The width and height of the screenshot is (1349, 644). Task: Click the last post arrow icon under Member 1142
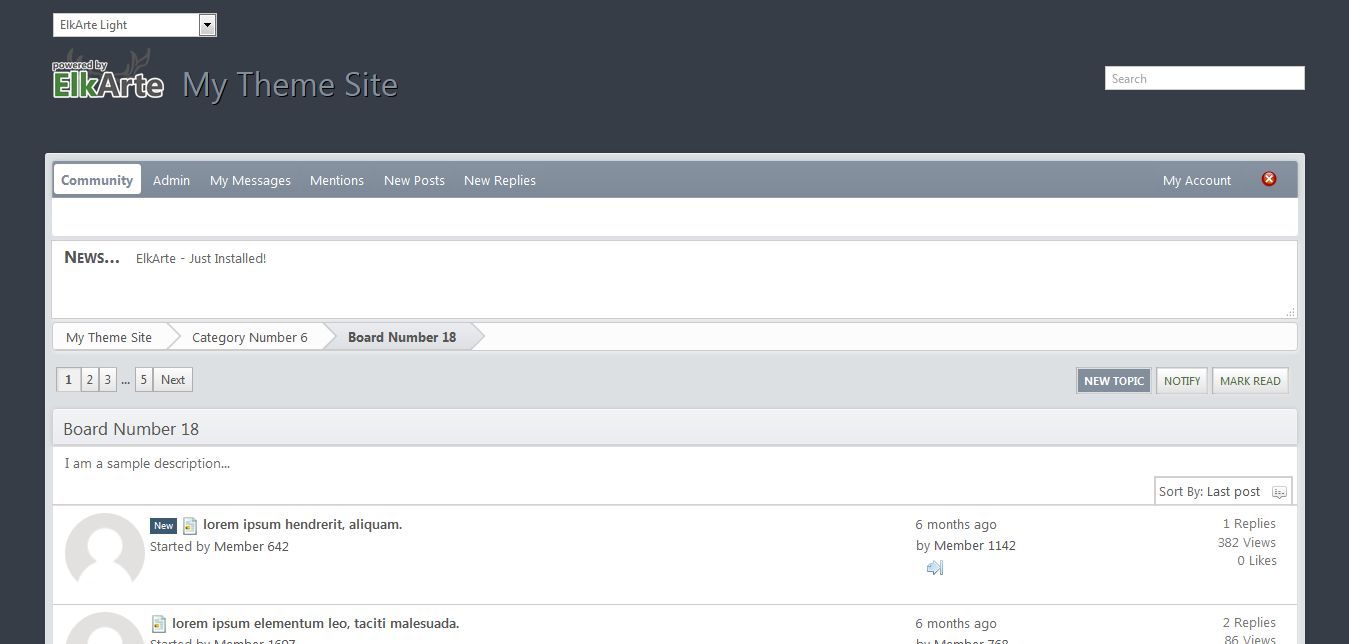pos(935,568)
